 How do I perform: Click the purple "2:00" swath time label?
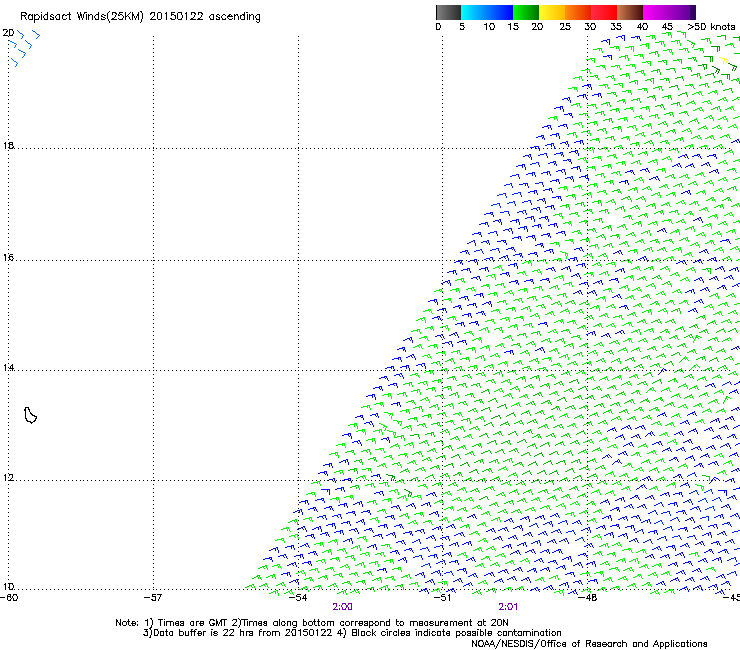343,607
